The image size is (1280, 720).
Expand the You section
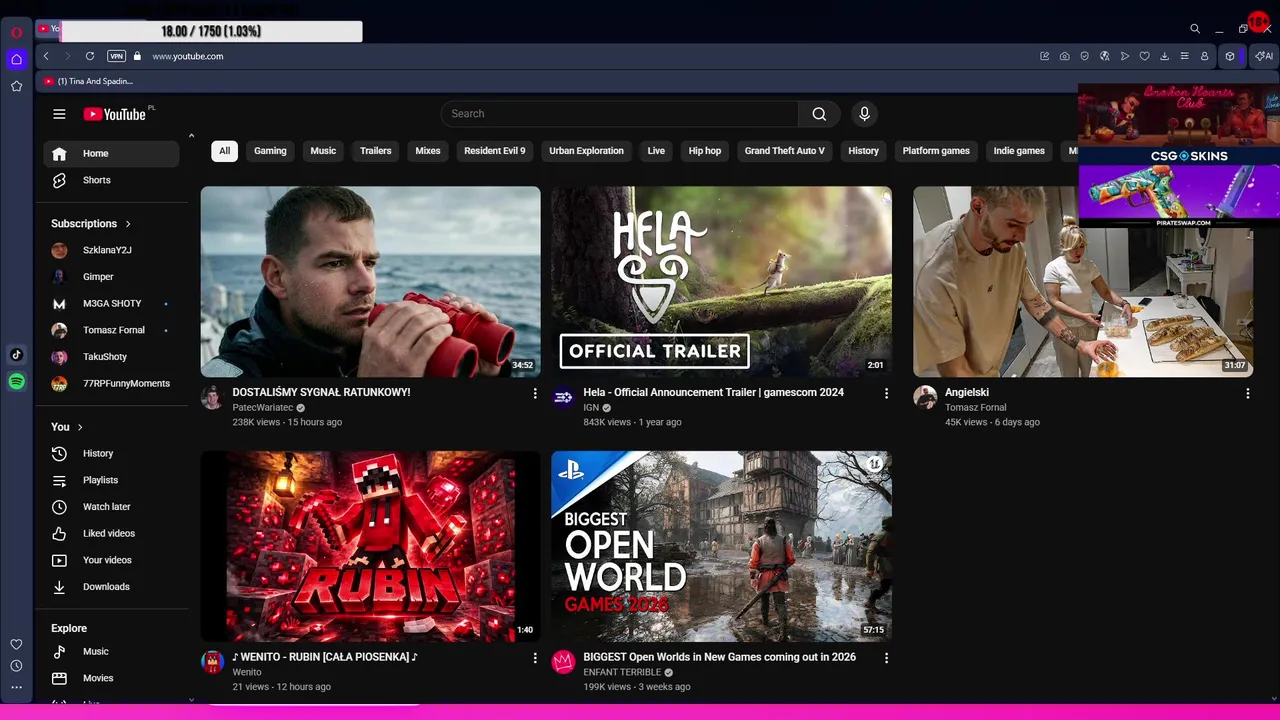(67, 427)
